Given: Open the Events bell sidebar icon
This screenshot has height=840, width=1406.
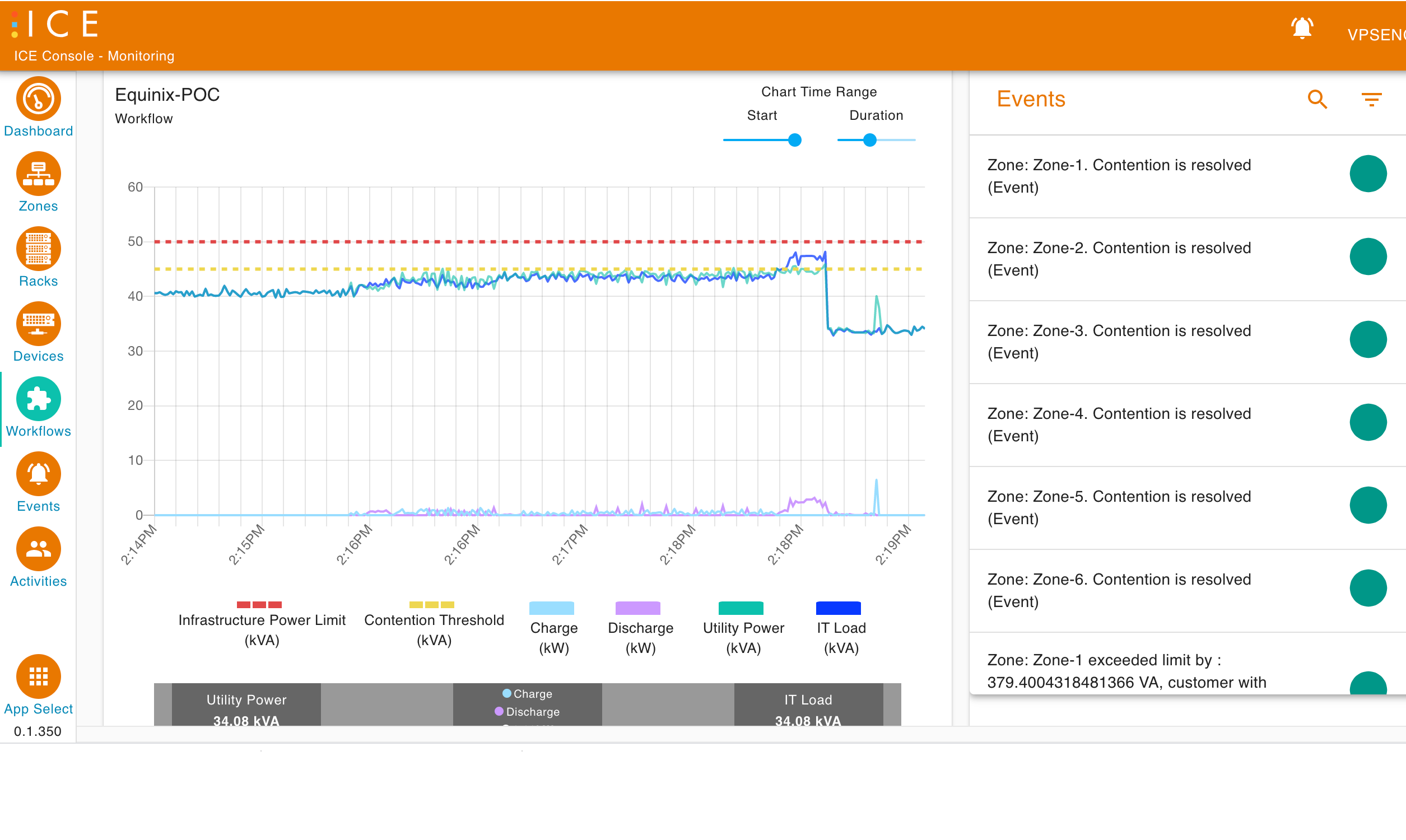Looking at the screenshot, I should (x=38, y=474).
